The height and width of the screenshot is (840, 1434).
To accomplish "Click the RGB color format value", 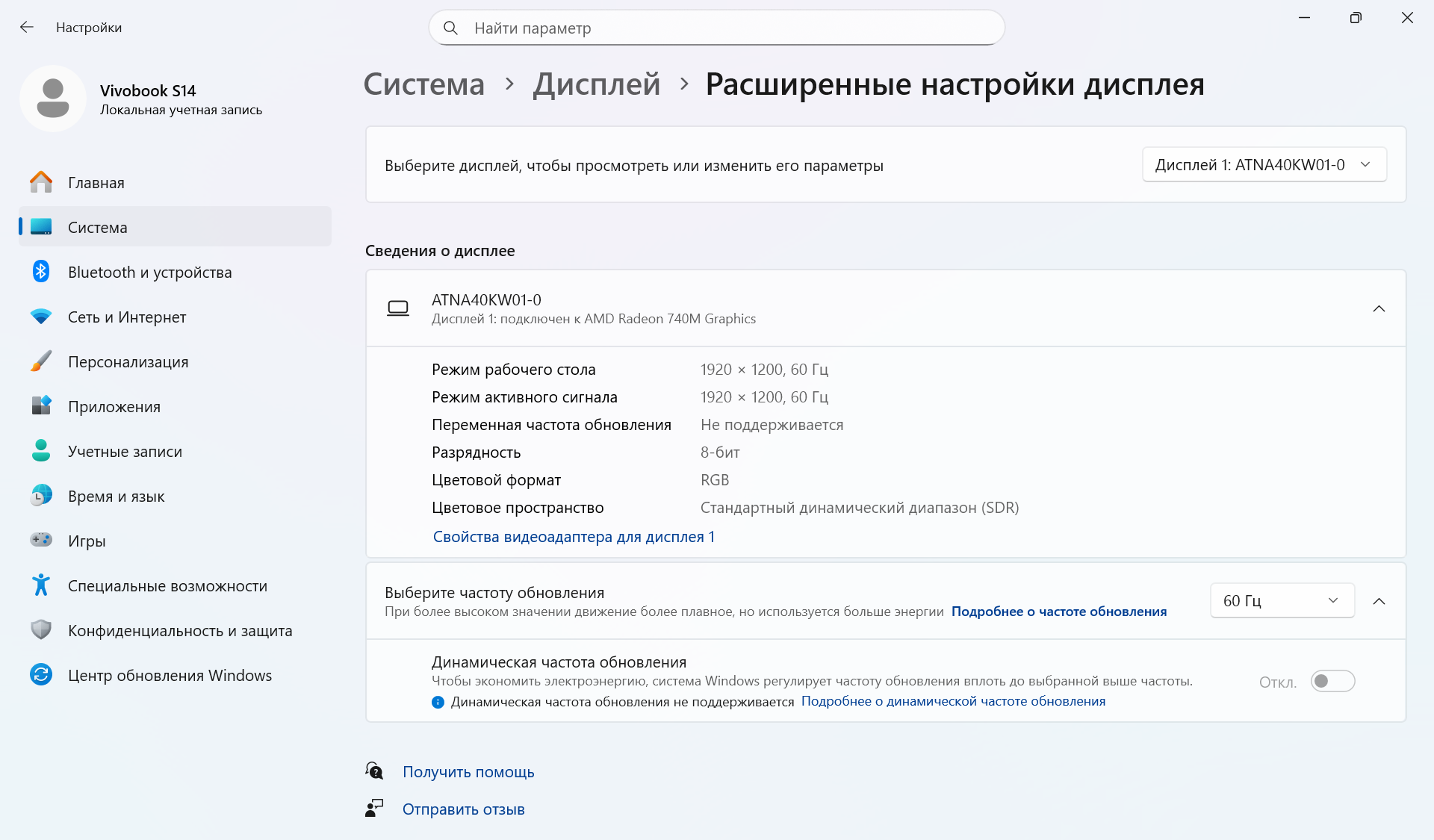I will click(x=715, y=480).
